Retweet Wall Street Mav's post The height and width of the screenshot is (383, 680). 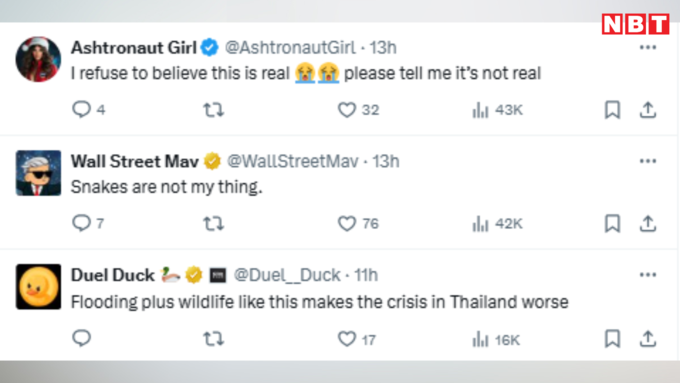pyautogui.click(x=214, y=224)
